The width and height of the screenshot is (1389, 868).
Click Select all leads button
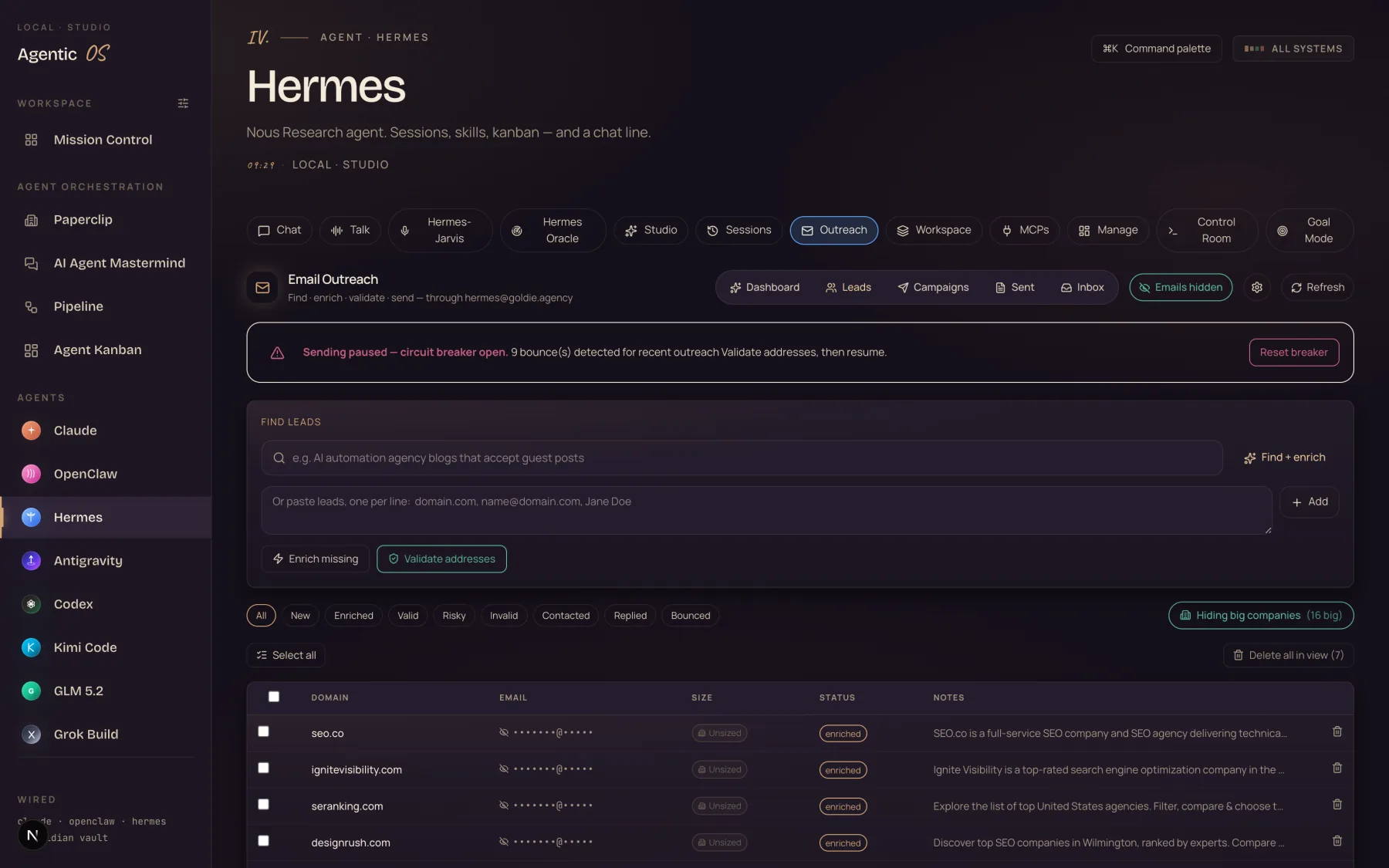pyautogui.click(x=286, y=656)
